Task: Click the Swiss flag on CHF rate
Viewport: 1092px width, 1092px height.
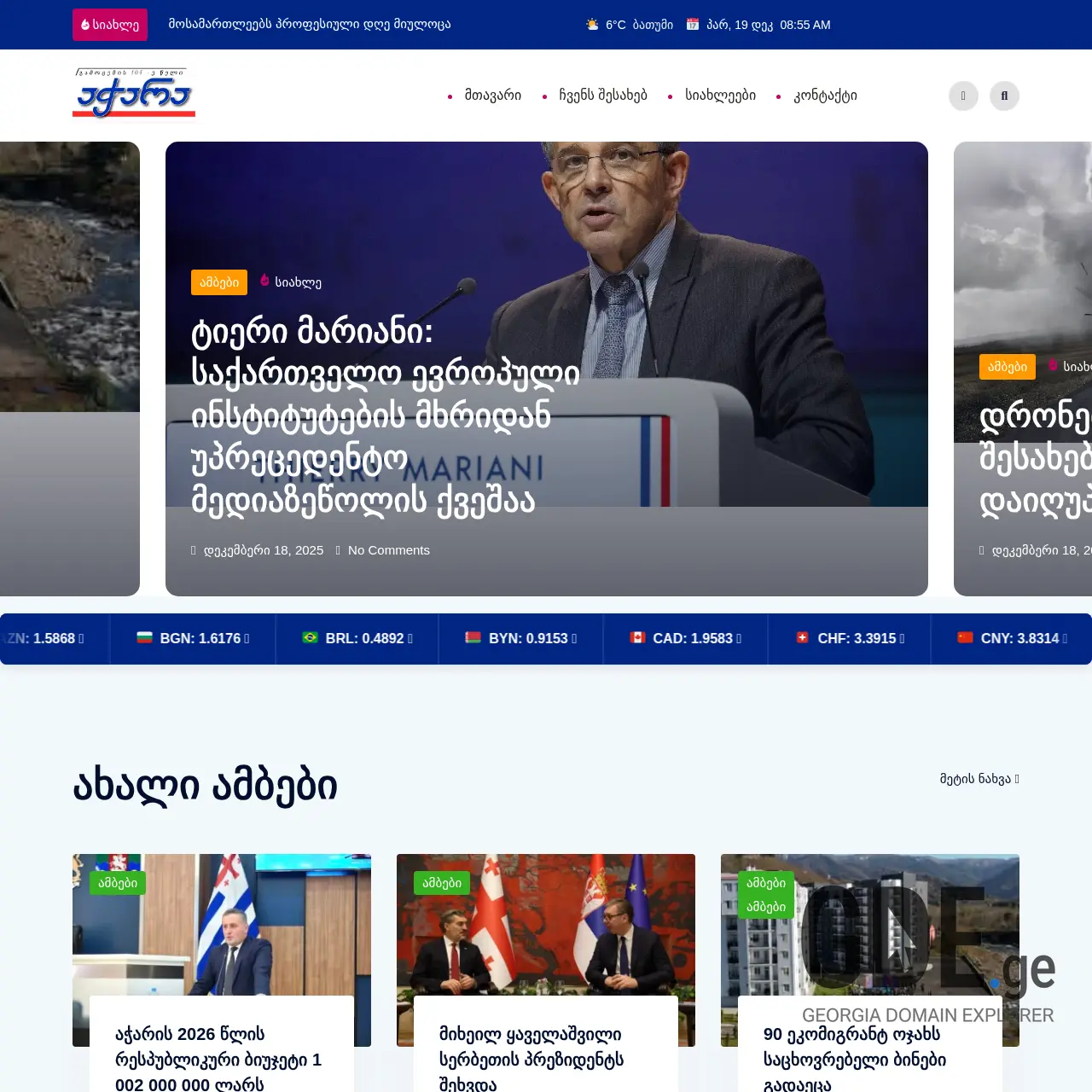Action: tap(804, 638)
